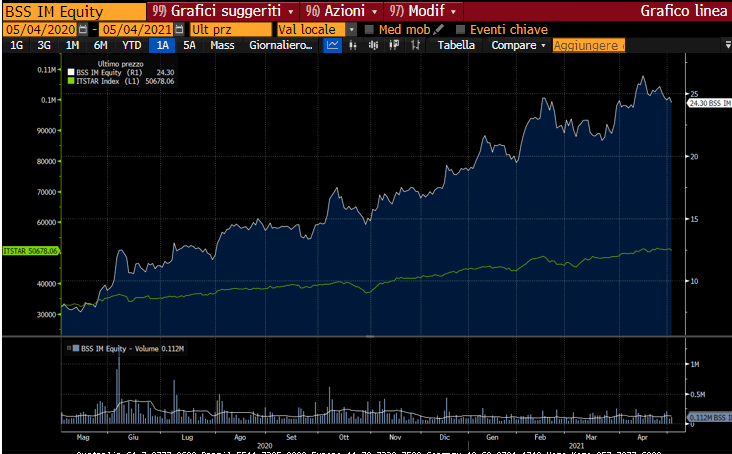Select the YTD time range tab

(x=132, y=45)
